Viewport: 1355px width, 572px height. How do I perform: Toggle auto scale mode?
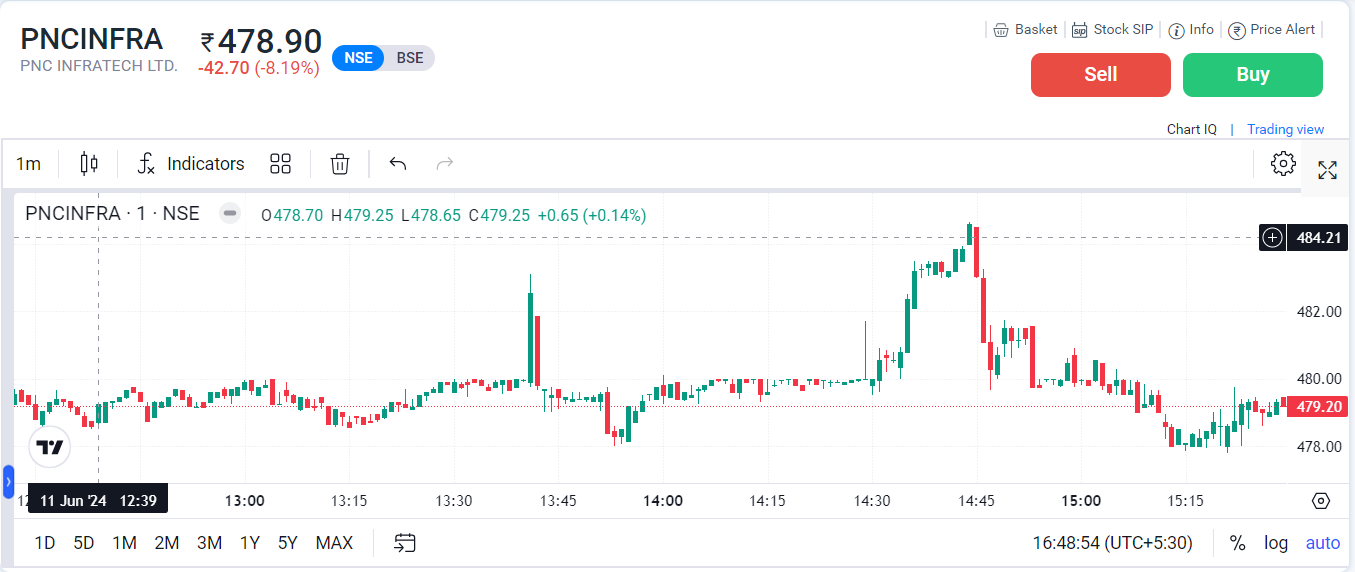[1323, 543]
